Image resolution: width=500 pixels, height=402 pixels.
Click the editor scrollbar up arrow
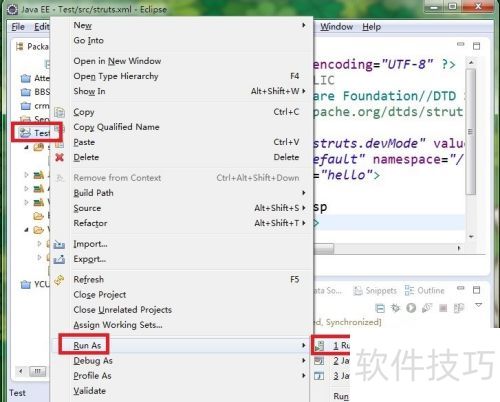471,63
